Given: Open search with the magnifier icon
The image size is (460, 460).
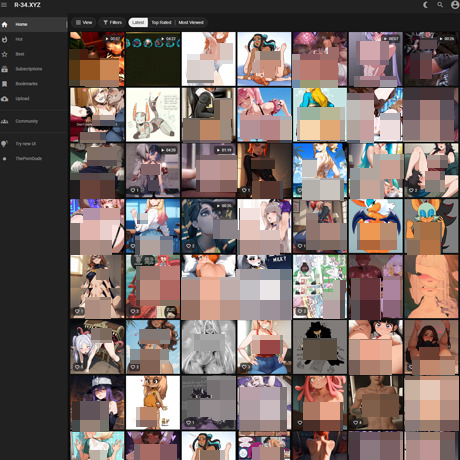Looking at the screenshot, I should (x=440, y=5).
